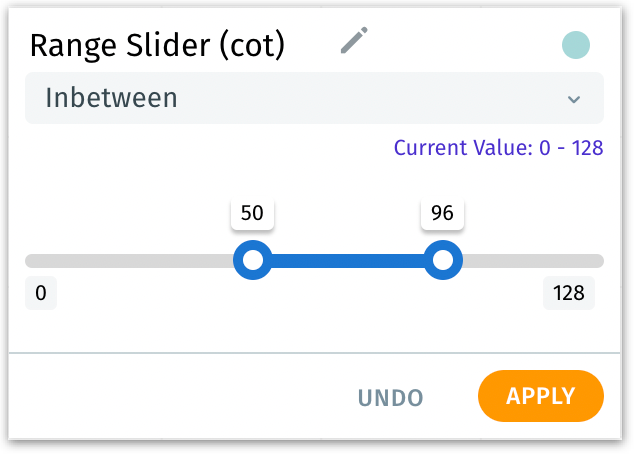Open the Inbetween filter type dropdown
Viewport: 634px width, 454px height.
click(314, 98)
